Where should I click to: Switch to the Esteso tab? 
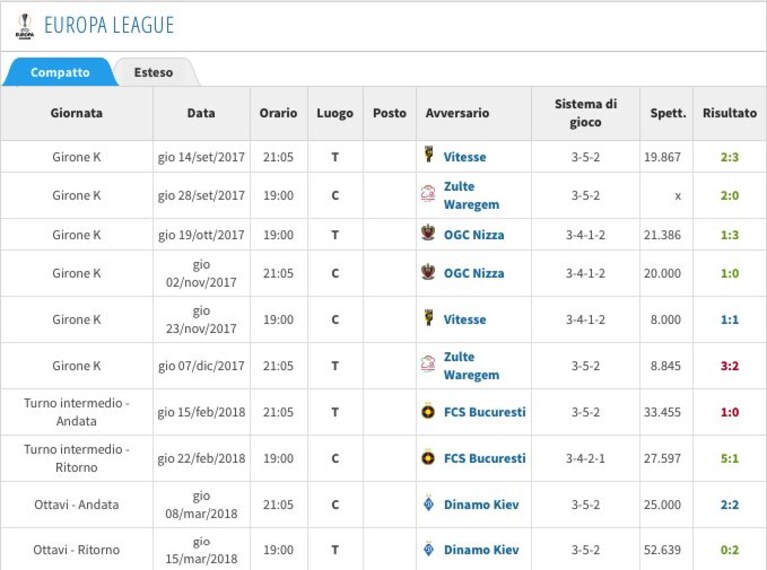tap(154, 72)
